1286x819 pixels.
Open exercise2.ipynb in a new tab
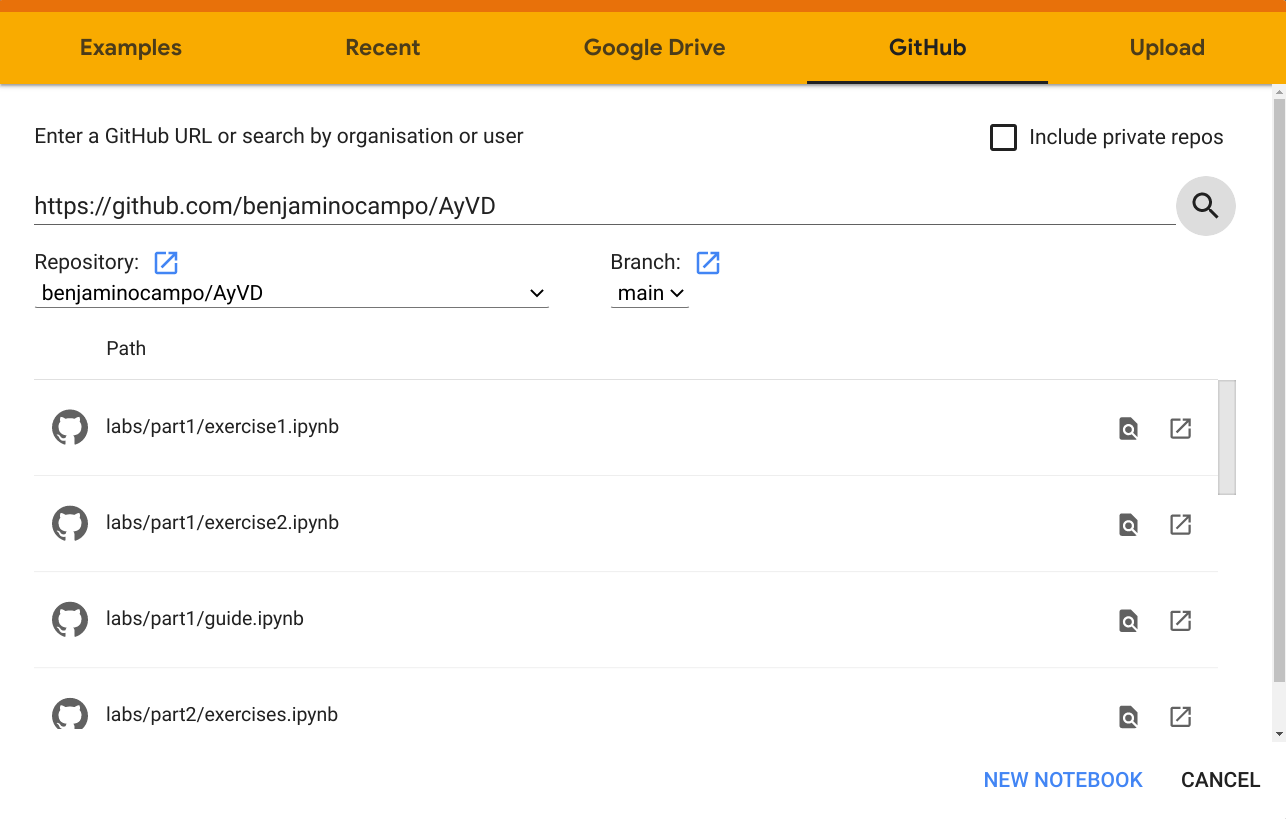coord(1180,524)
